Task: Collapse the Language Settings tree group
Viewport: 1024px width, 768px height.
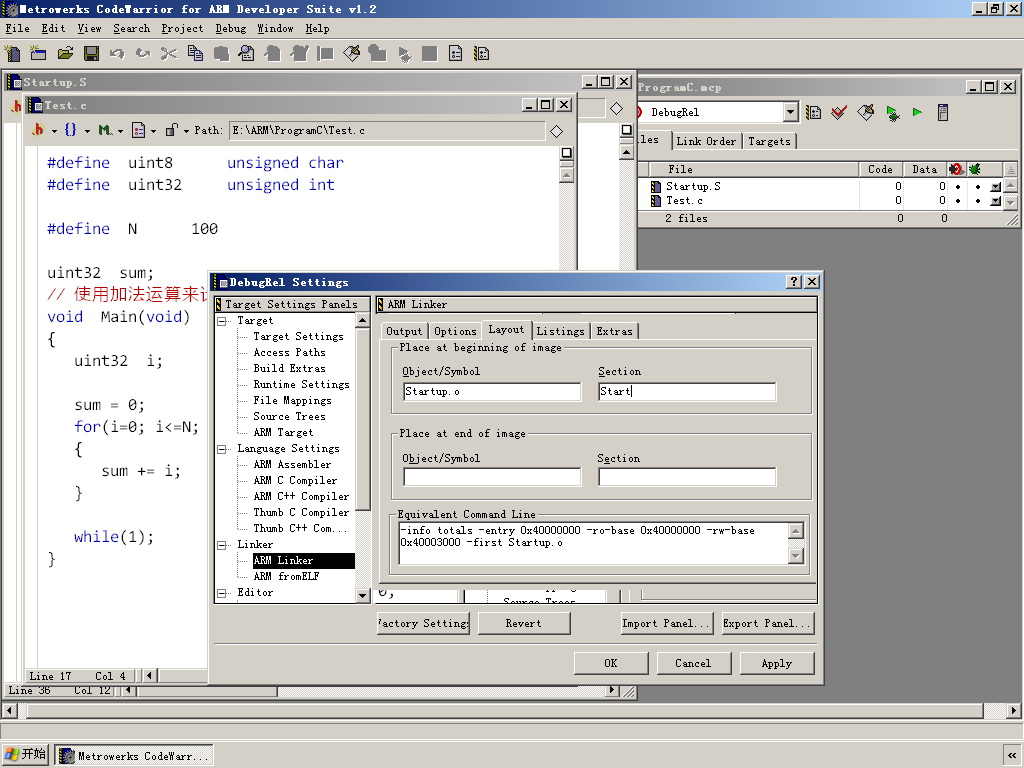Action: click(x=222, y=449)
